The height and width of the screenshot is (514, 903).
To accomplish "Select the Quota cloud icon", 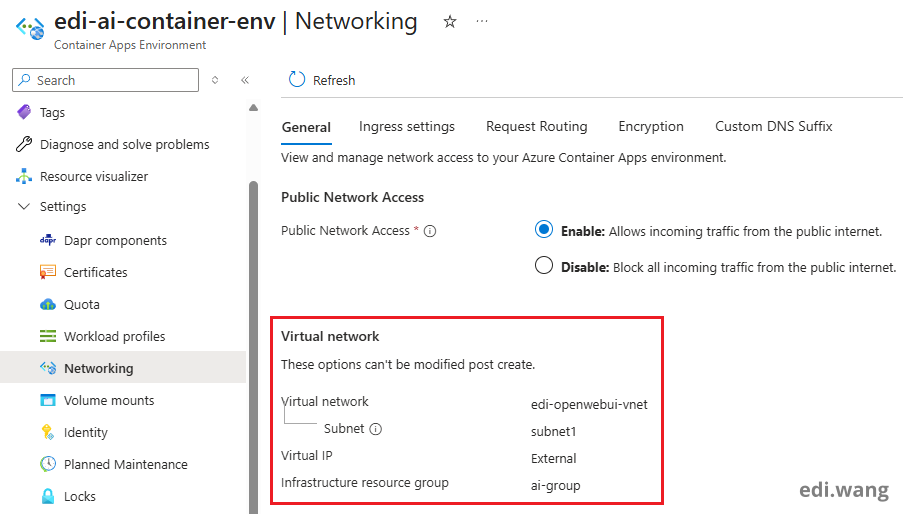I will 48,305.
